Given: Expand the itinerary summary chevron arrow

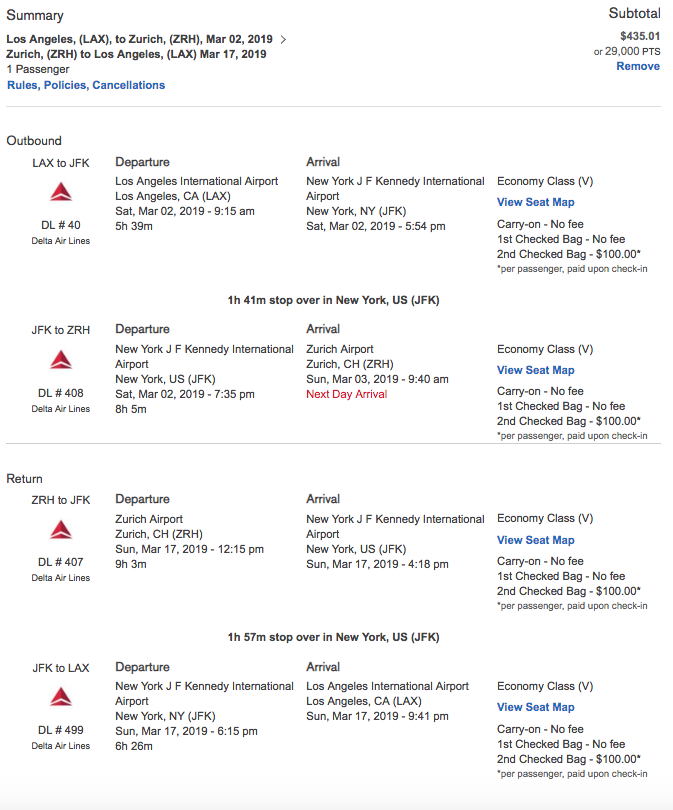Looking at the screenshot, I should tap(284, 40).
